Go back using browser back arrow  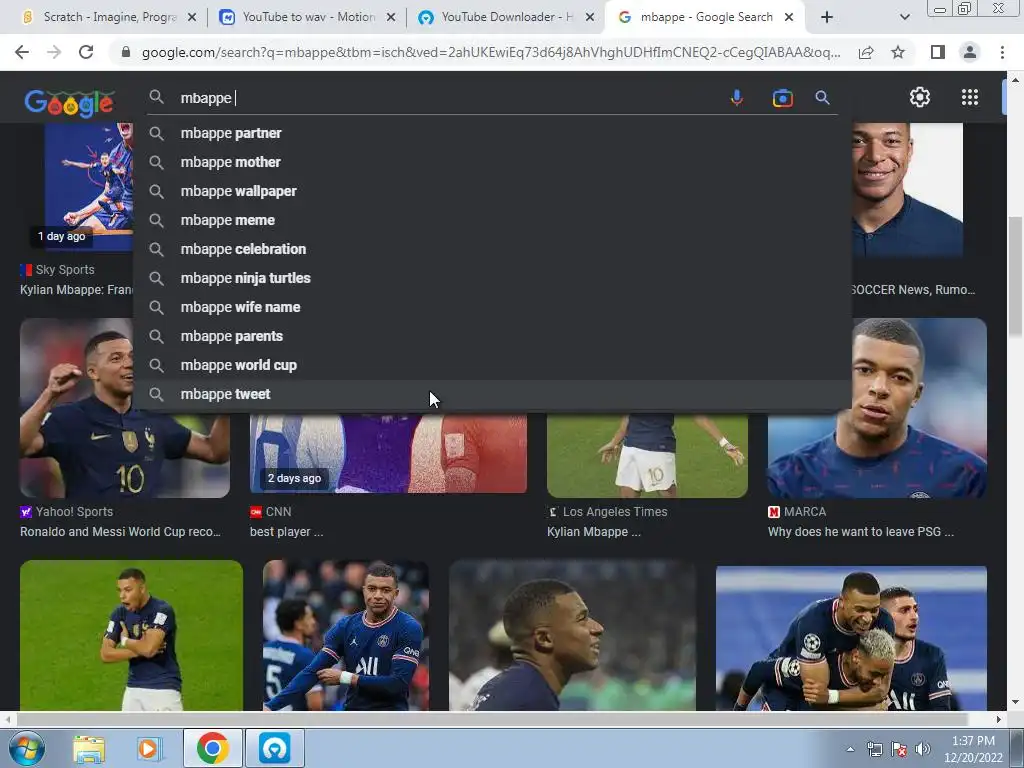click(x=22, y=52)
